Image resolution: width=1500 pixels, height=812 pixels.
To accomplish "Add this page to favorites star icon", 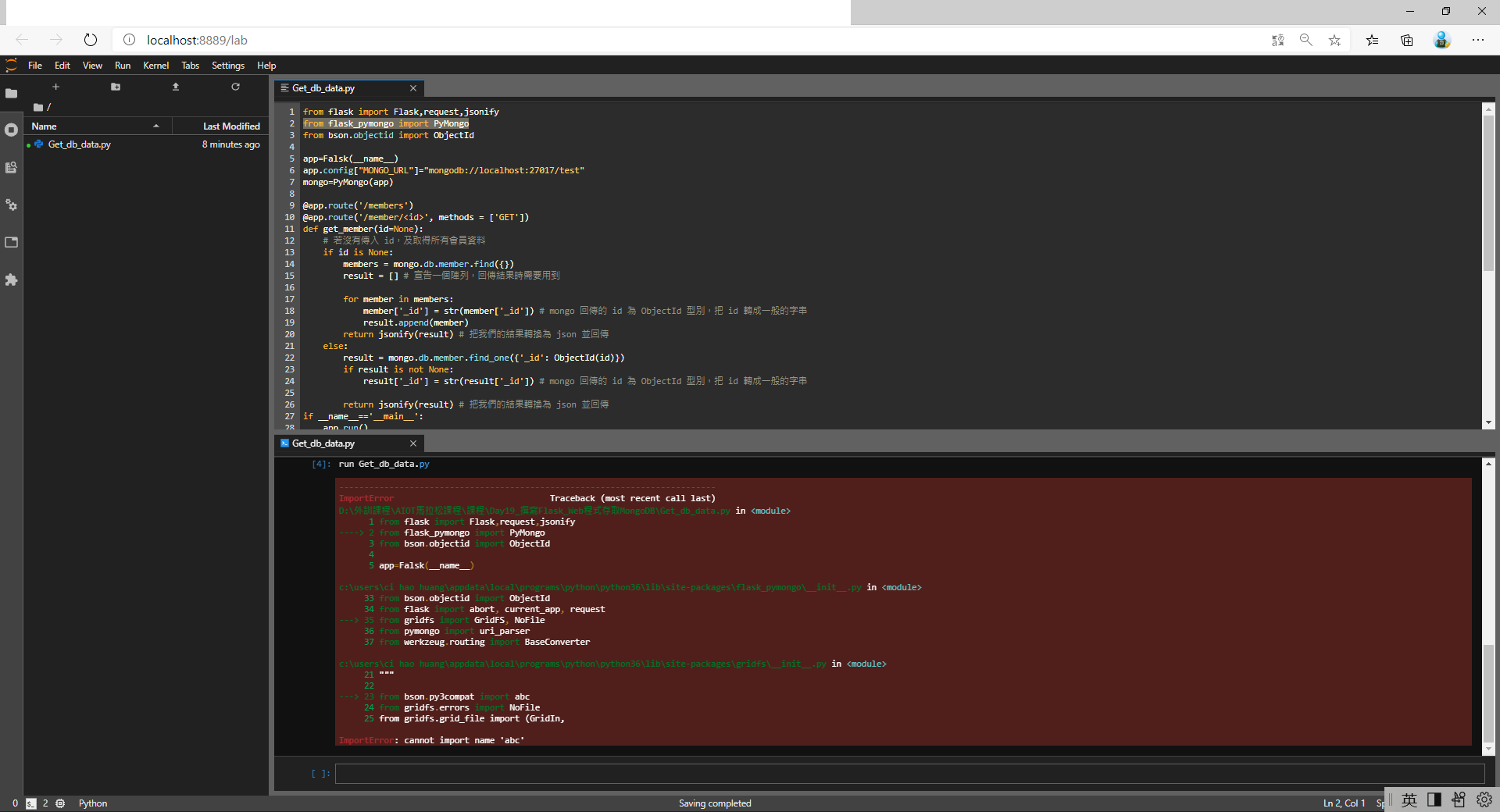I will point(1334,40).
